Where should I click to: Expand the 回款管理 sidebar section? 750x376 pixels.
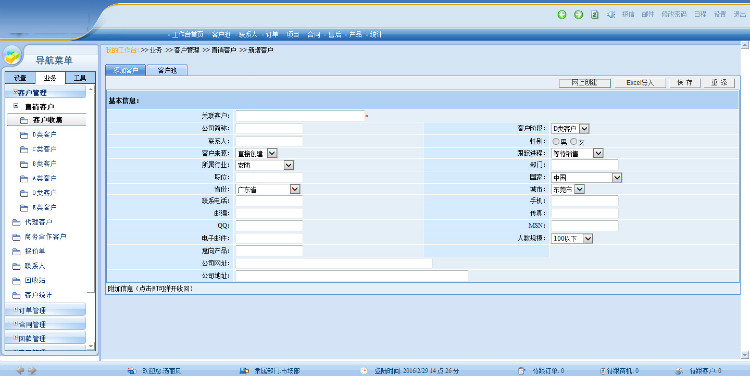coord(45,338)
